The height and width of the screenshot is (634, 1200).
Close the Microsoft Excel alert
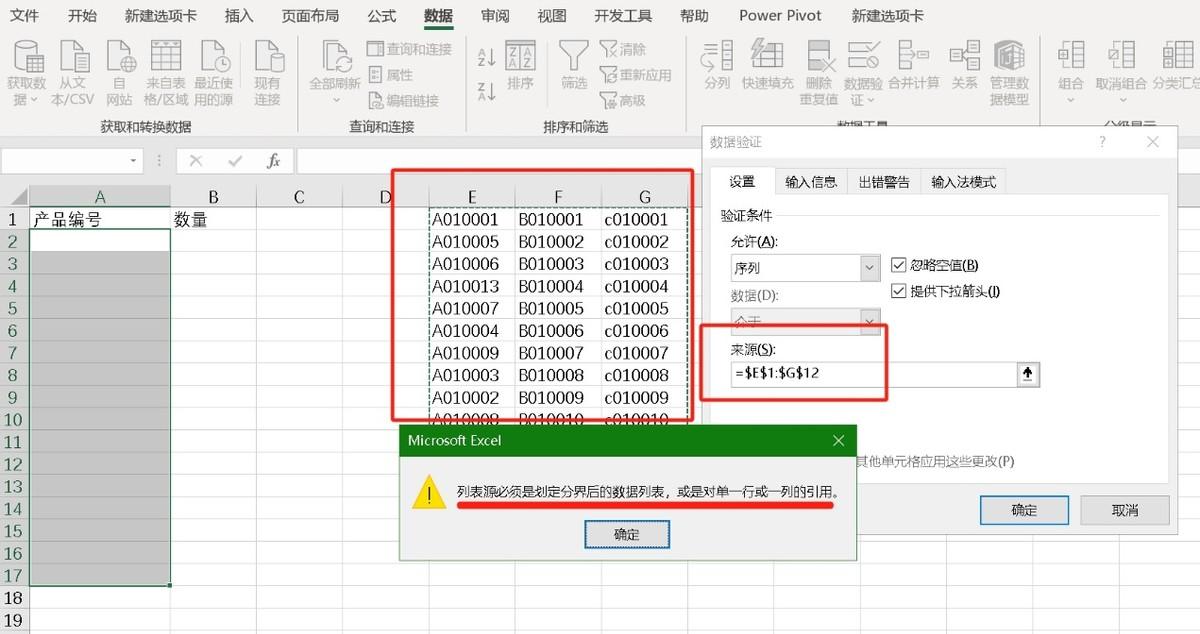[x=839, y=441]
